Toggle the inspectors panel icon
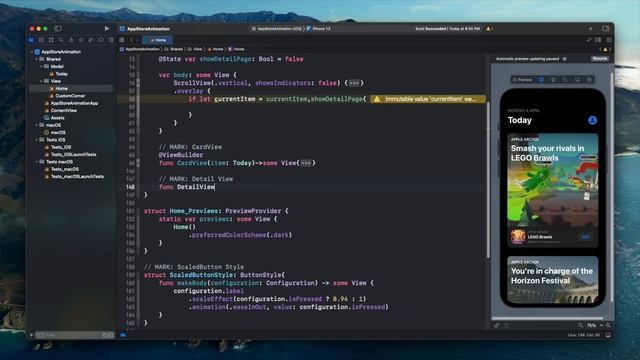The width and height of the screenshot is (640, 360). [606, 29]
